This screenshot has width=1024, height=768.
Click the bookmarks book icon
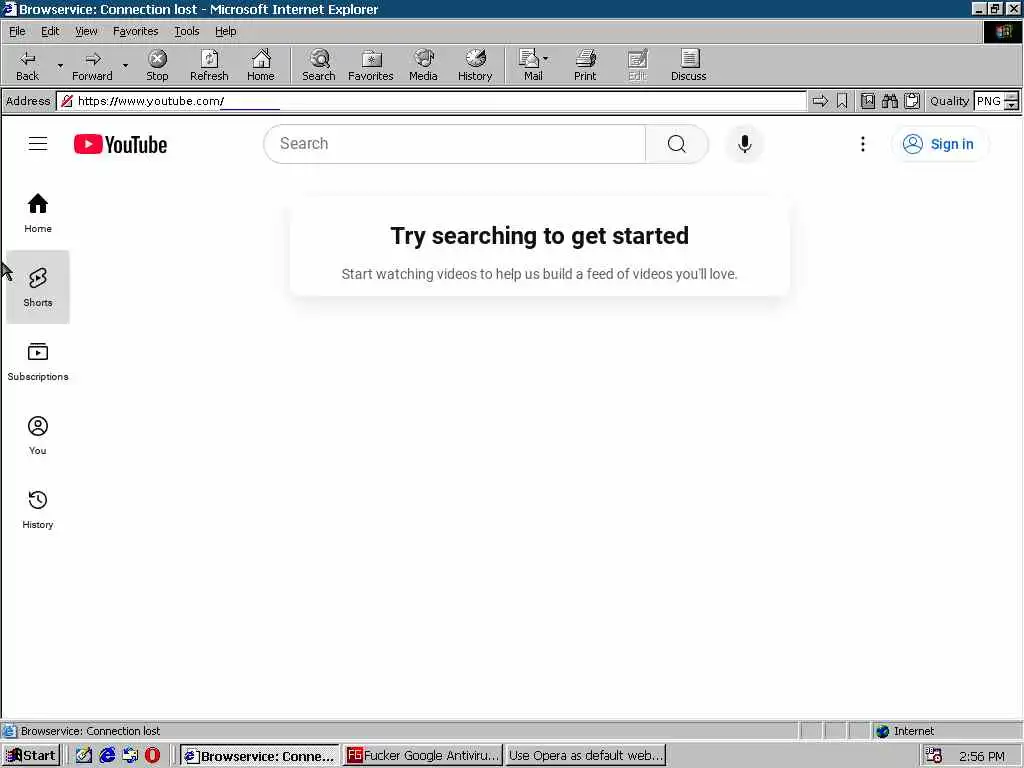(867, 101)
